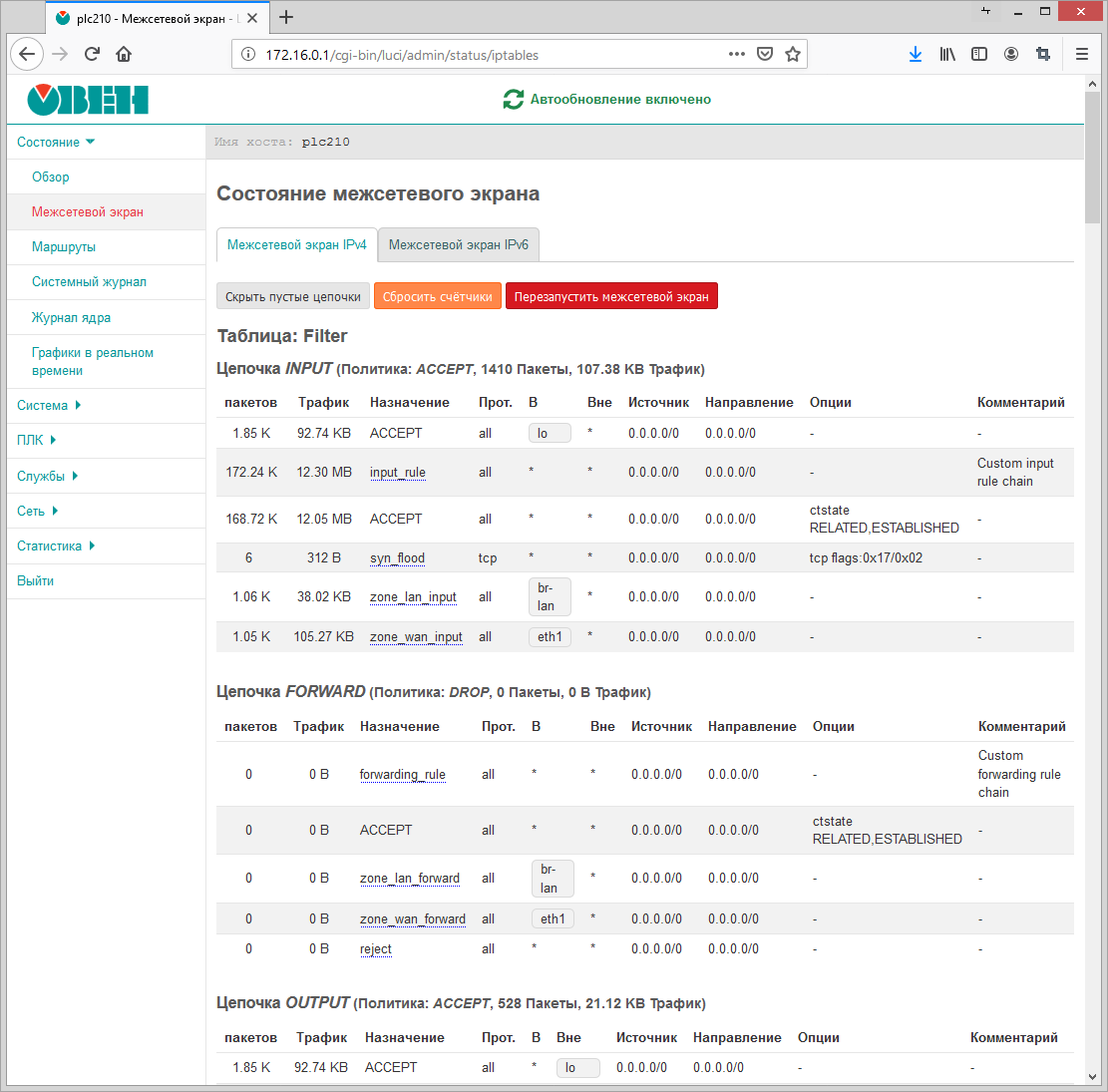
Task: Hide empty chains with 'Скрыть пустые цепочки'
Action: click(x=293, y=296)
